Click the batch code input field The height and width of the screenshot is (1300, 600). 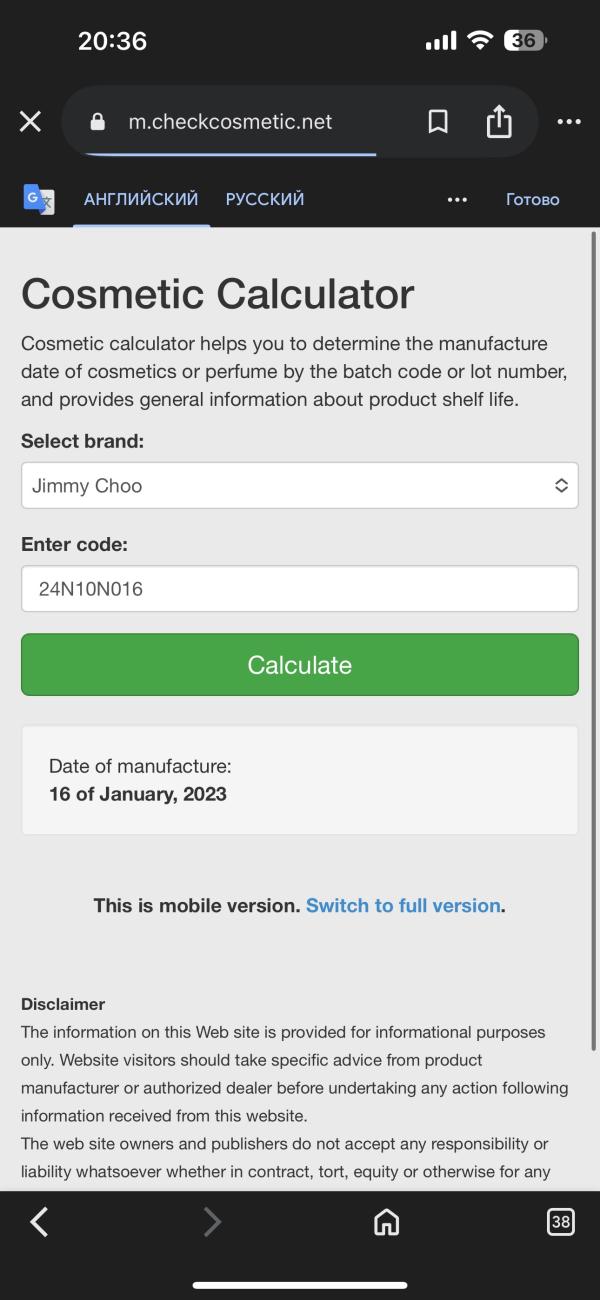tap(300, 589)
